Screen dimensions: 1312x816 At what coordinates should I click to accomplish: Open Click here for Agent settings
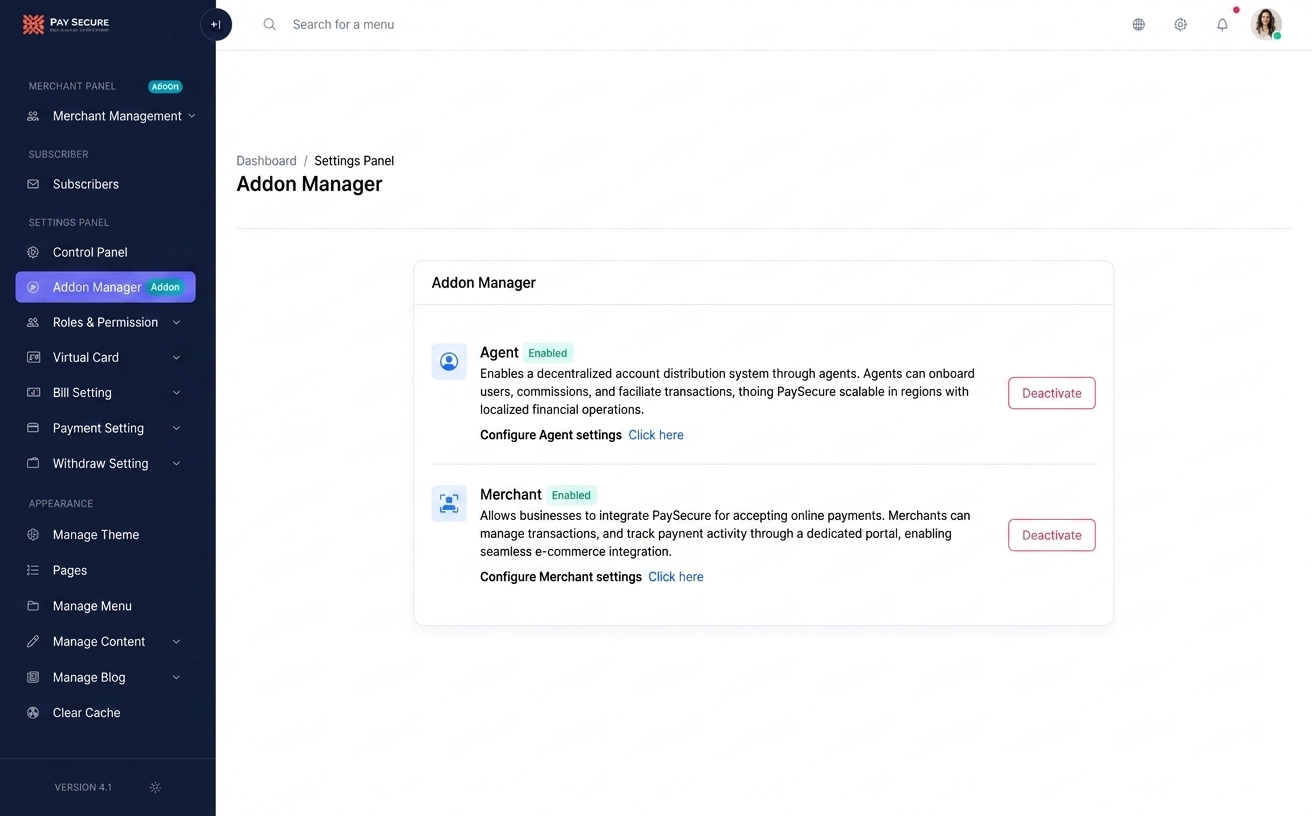pyautogui.click(x=656, y=435)
